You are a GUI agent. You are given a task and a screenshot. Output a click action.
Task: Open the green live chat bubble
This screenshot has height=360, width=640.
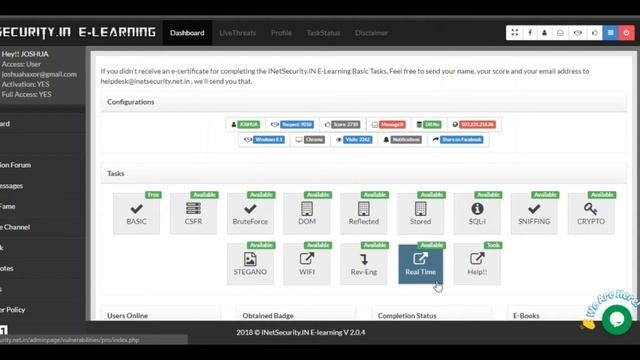(617, 320)
